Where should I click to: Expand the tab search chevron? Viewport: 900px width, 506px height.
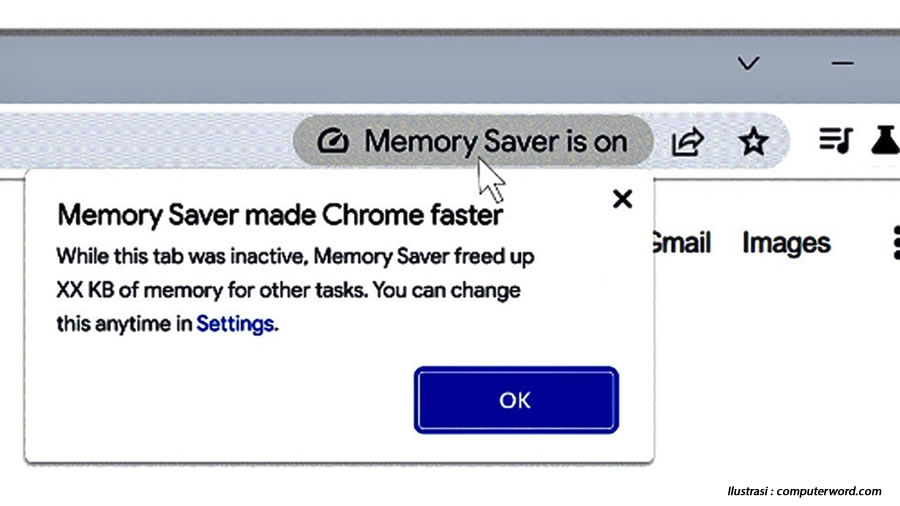pyautogui.click(x=748, y=63)
